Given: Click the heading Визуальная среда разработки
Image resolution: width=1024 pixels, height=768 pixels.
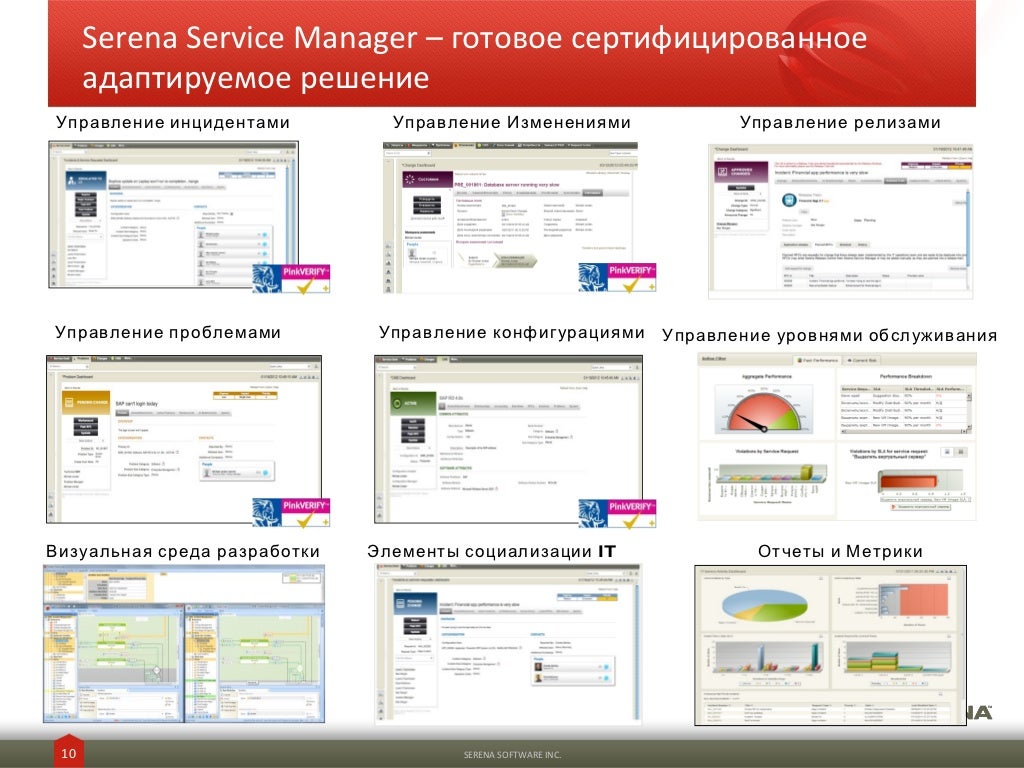Looking at the screenshot, I should click(x=183, y=551).
